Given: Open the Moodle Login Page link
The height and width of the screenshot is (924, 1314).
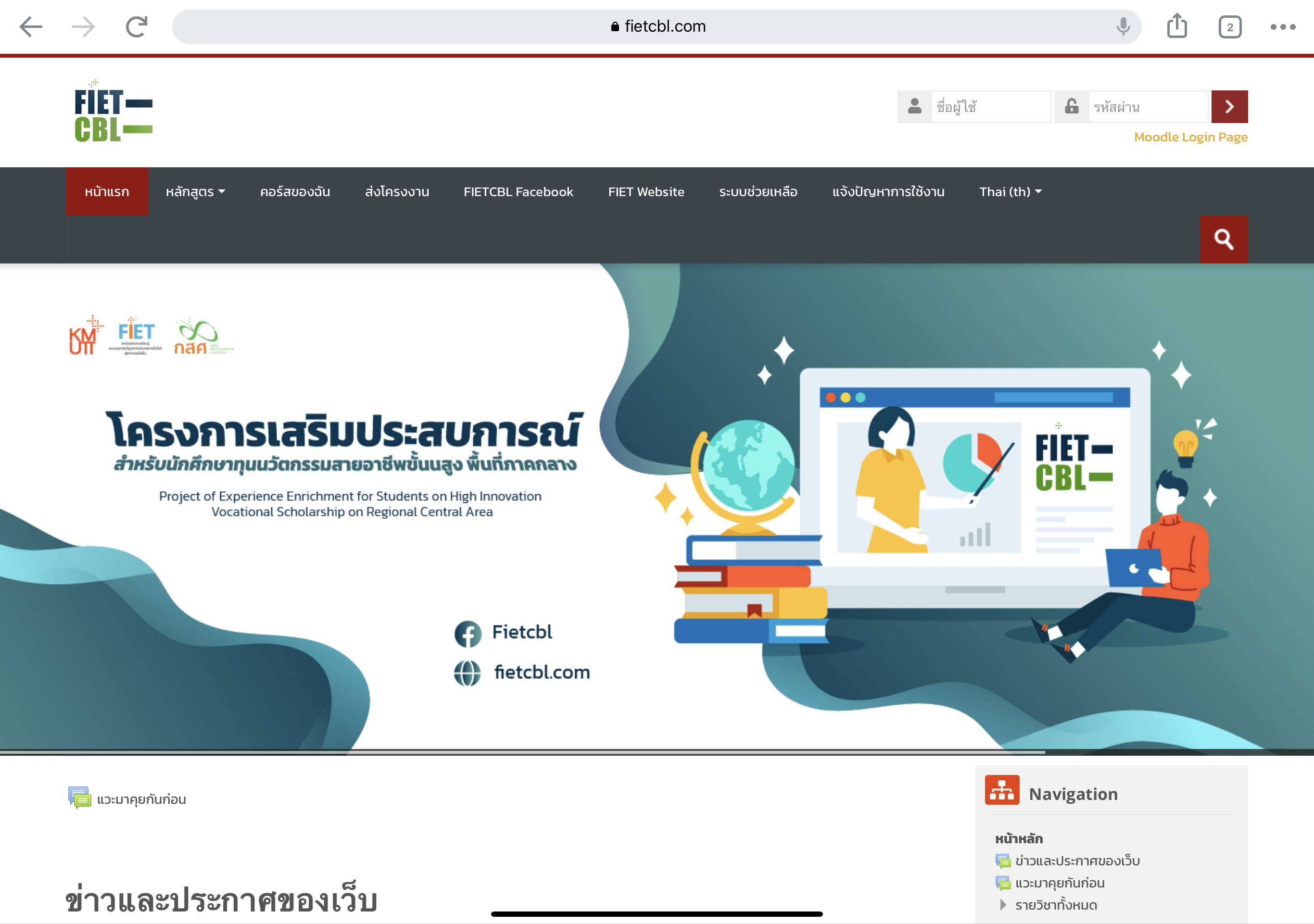Looking at the screenshot, I should tap(1190, 137).
